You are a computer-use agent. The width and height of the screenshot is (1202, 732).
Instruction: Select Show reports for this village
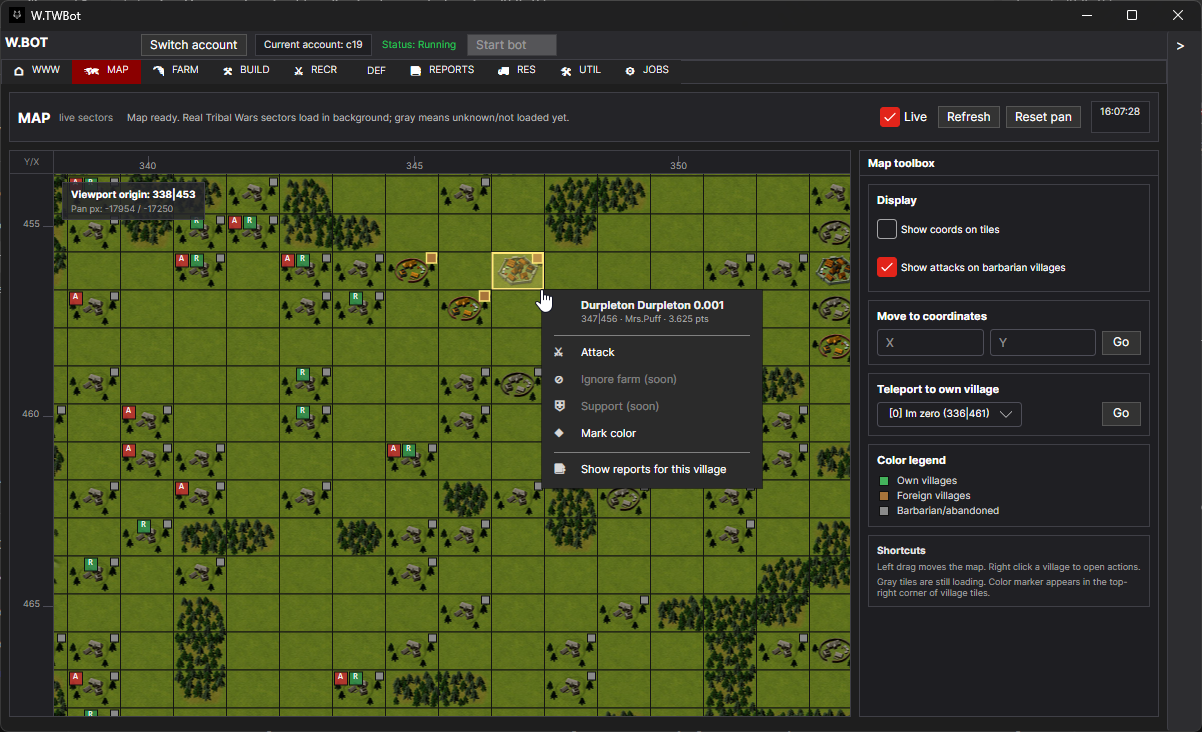[654, 469]
